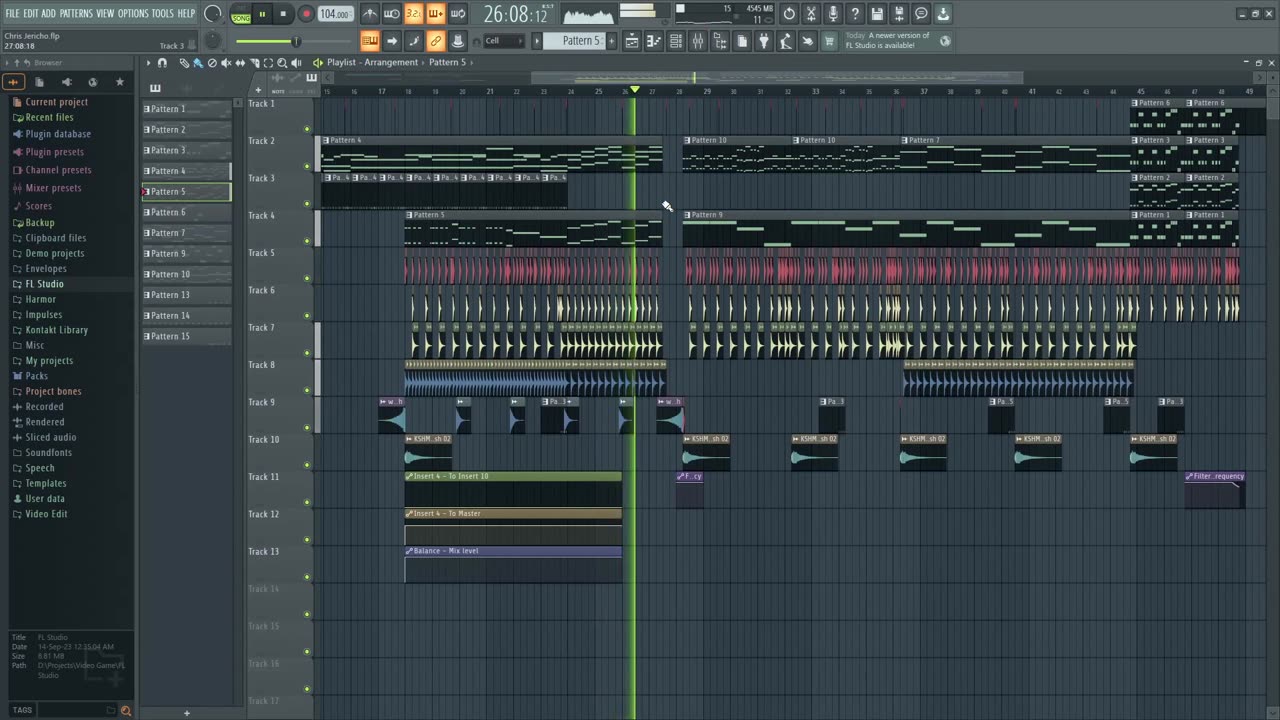Select the playlist Paint brush tool

point(198,63)
